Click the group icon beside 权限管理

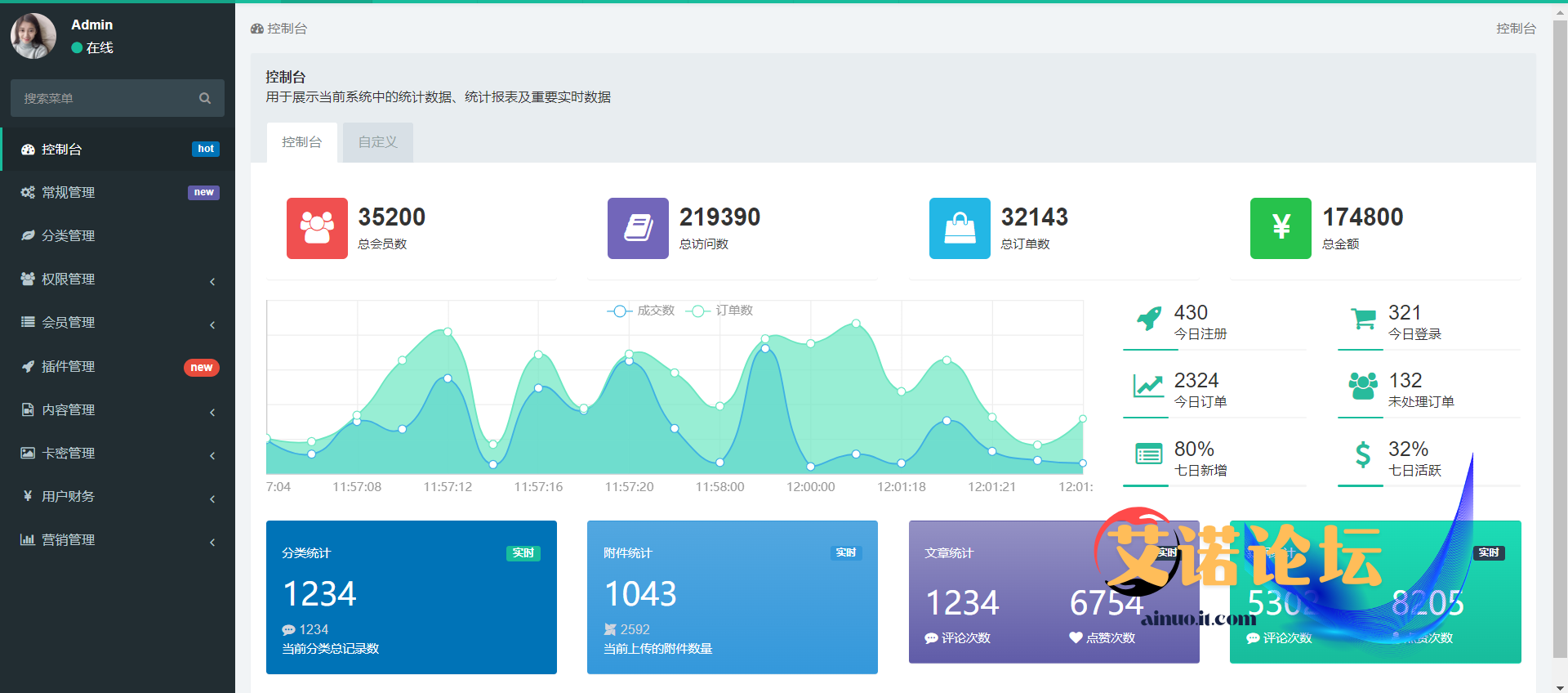28,279
